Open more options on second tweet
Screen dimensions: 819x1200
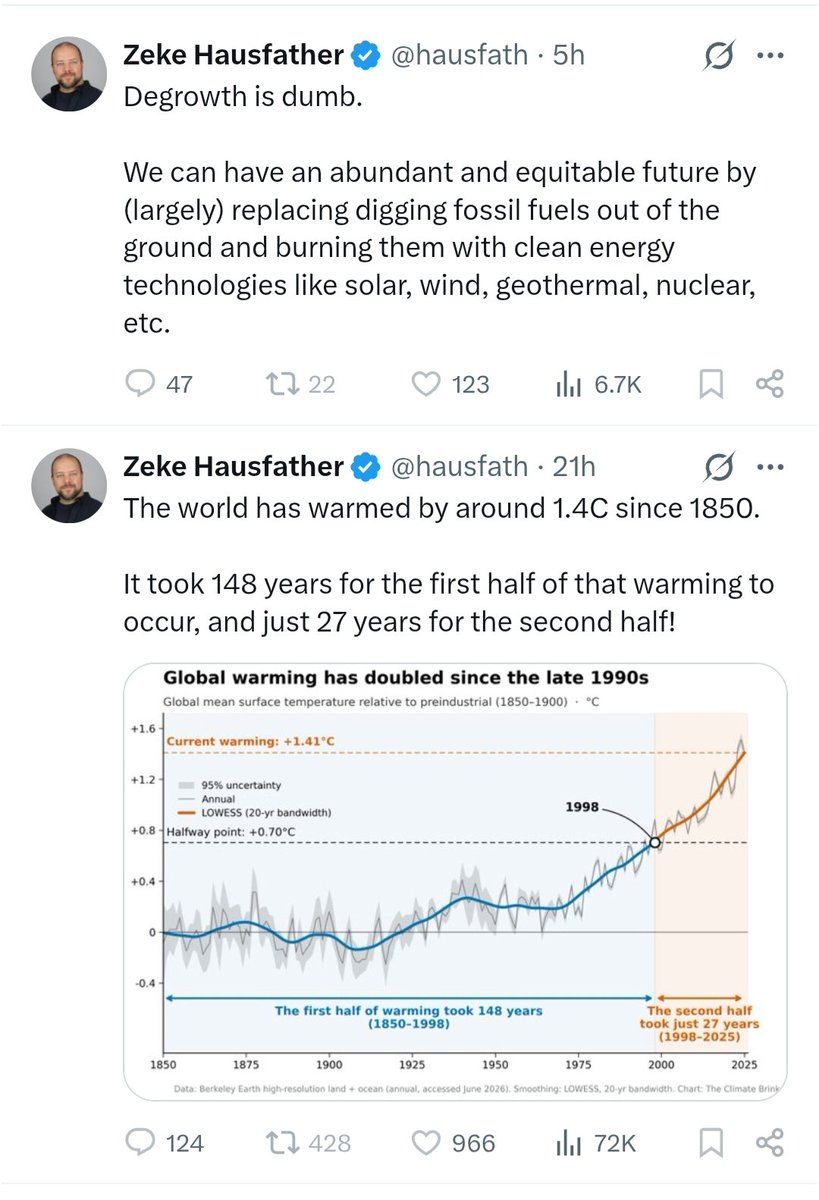tap(769, 467)
